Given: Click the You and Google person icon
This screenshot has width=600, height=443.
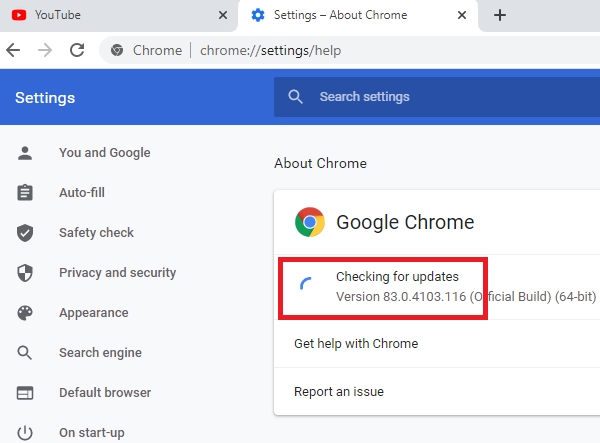Looking at the screenshot, I should [25, 153].
